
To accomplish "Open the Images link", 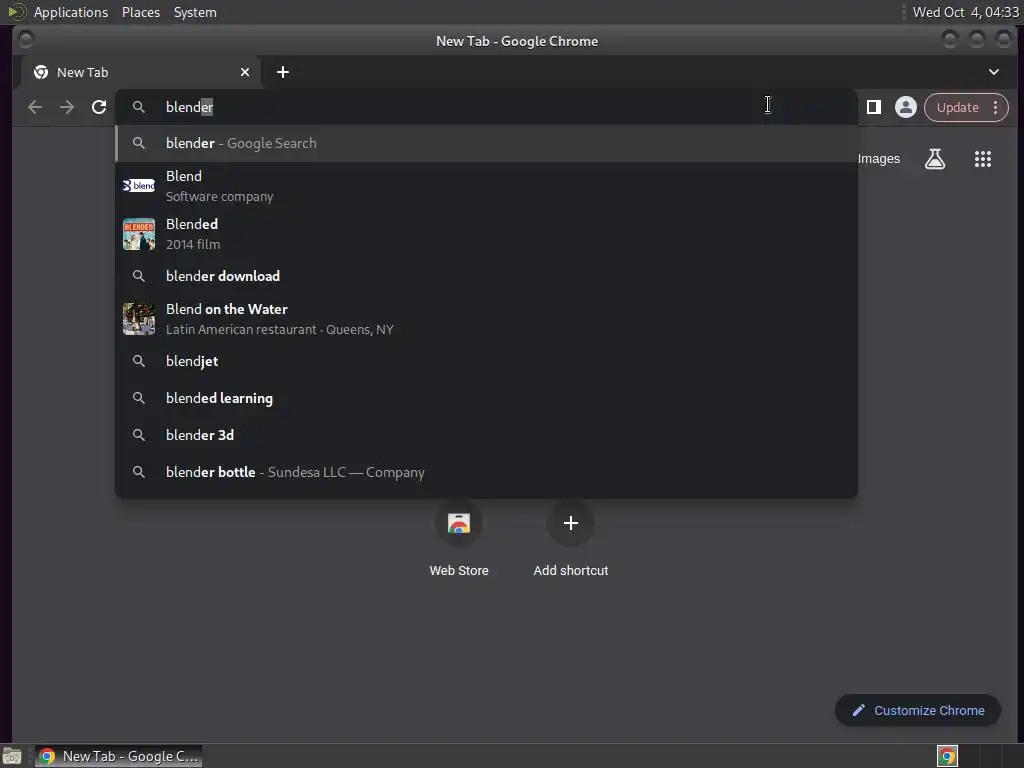I will click(x=878, y=159).
